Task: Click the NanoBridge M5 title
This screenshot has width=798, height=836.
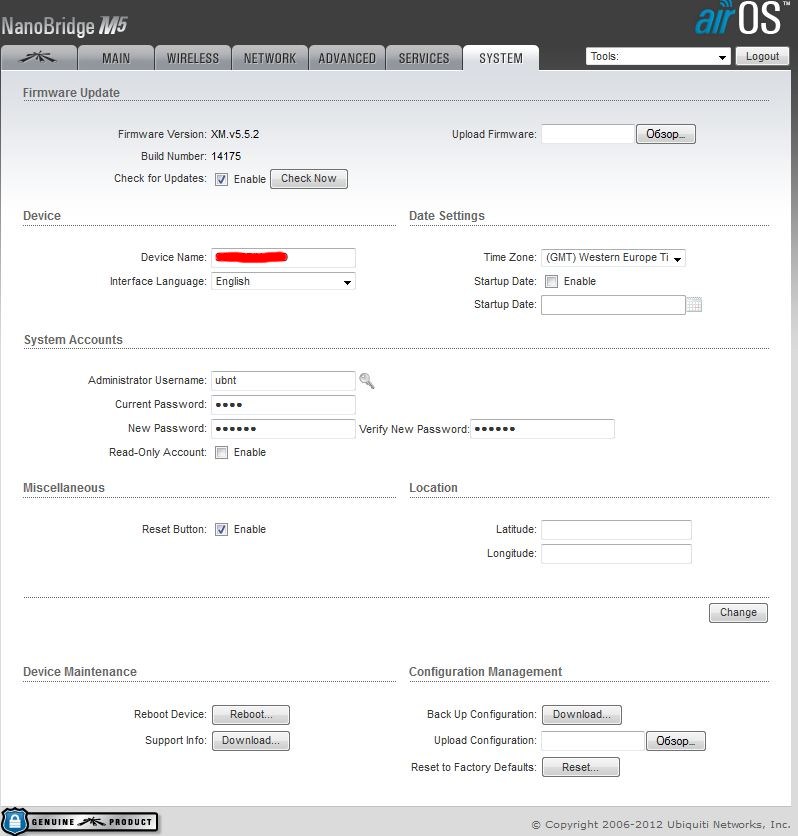Action: (x=65, y=26)
